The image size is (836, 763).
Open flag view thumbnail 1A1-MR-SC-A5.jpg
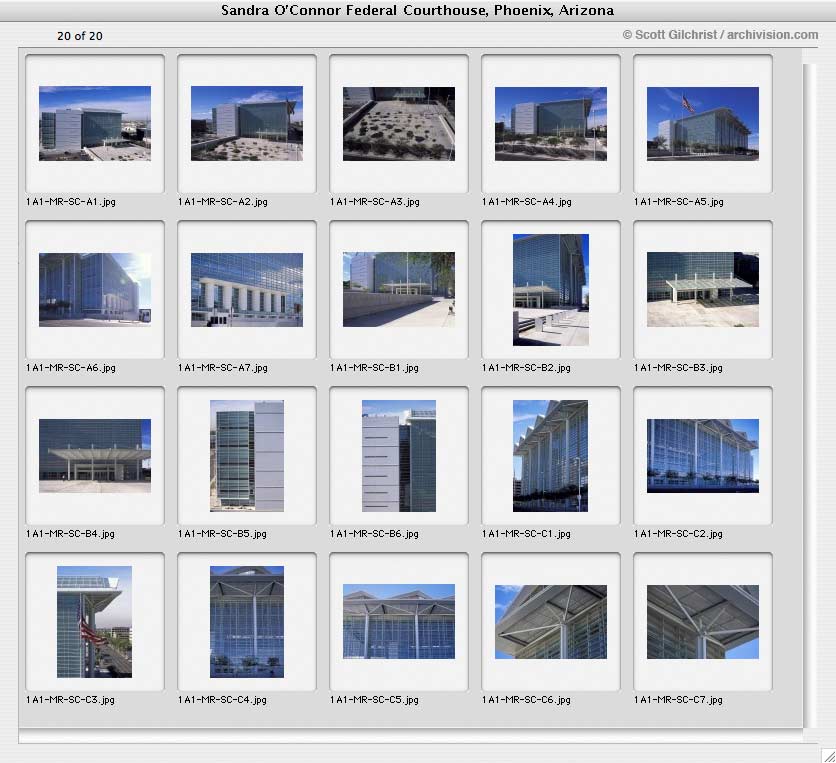pyautogui.click(x=703, y=124)
